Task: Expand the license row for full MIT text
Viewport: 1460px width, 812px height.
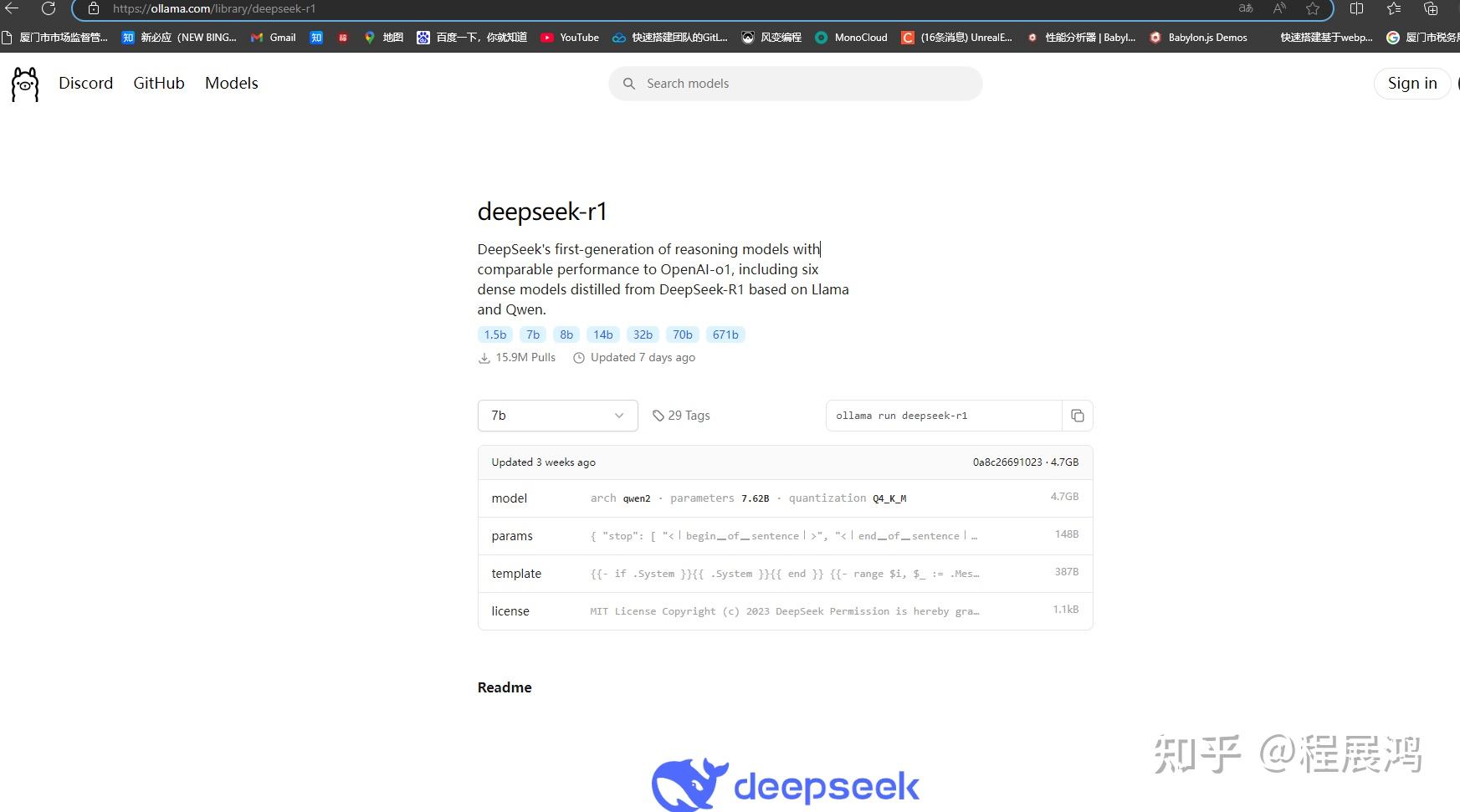Action: [784, 610]
